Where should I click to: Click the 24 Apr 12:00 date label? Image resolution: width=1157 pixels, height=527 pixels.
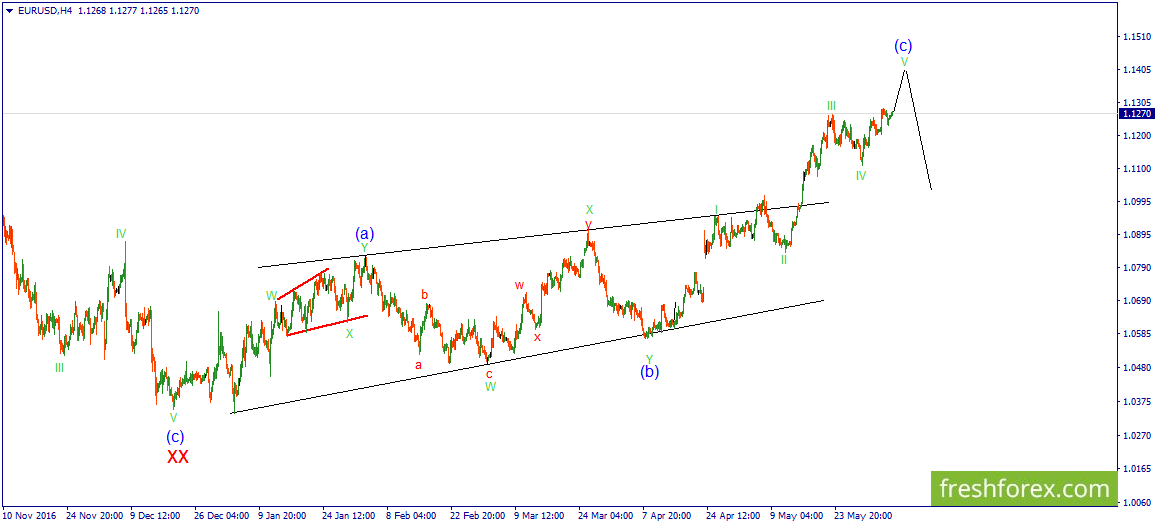[735, 516]
